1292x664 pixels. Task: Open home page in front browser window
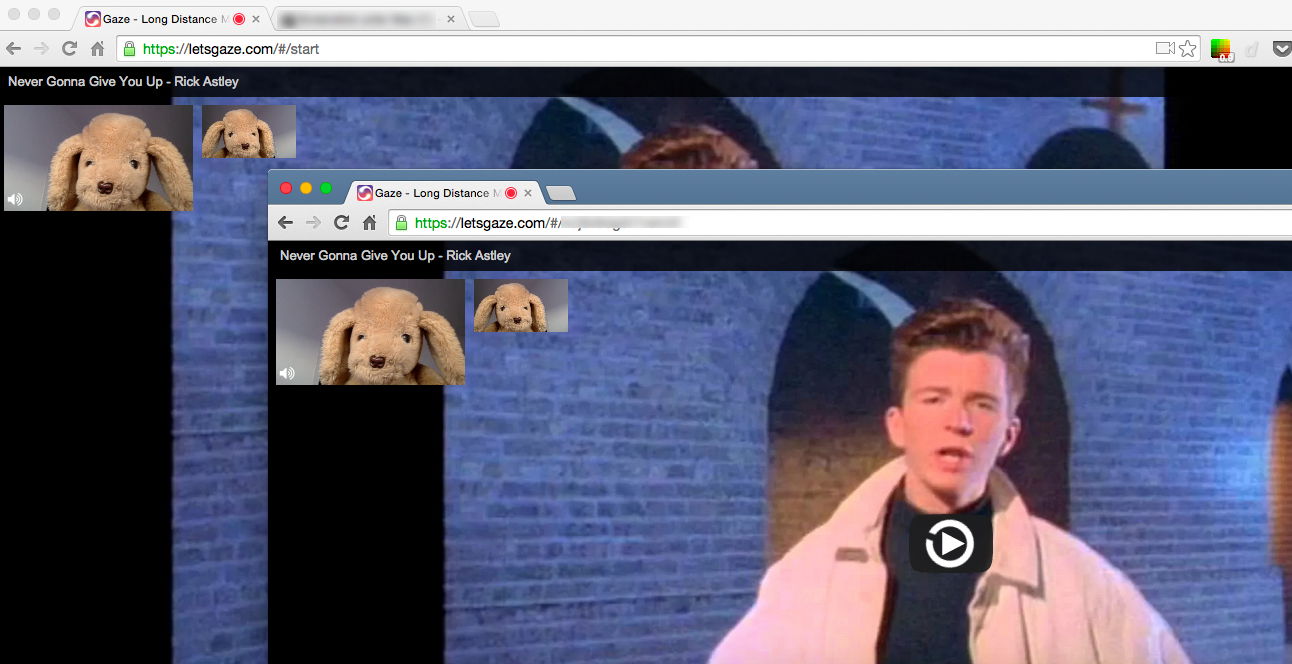click(x=369, y=222)
